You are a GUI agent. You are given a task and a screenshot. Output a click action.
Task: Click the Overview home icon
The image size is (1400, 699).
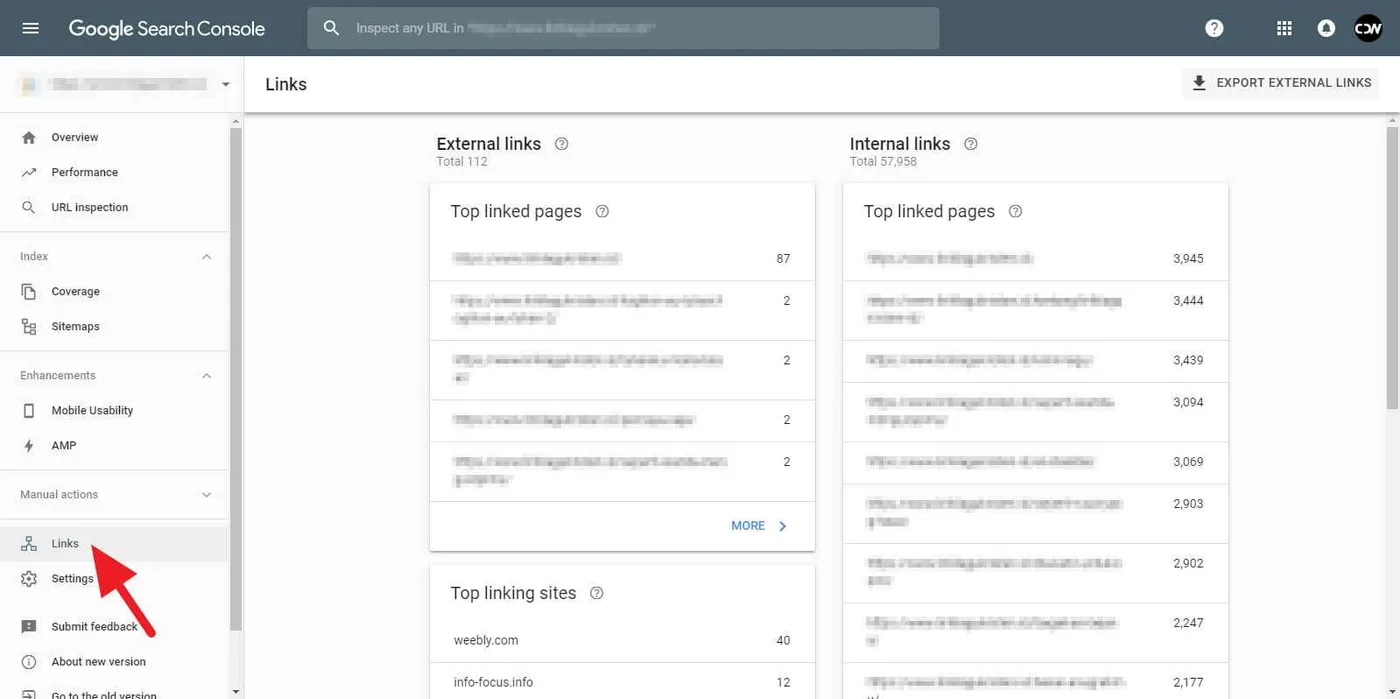tap(29, 137)
